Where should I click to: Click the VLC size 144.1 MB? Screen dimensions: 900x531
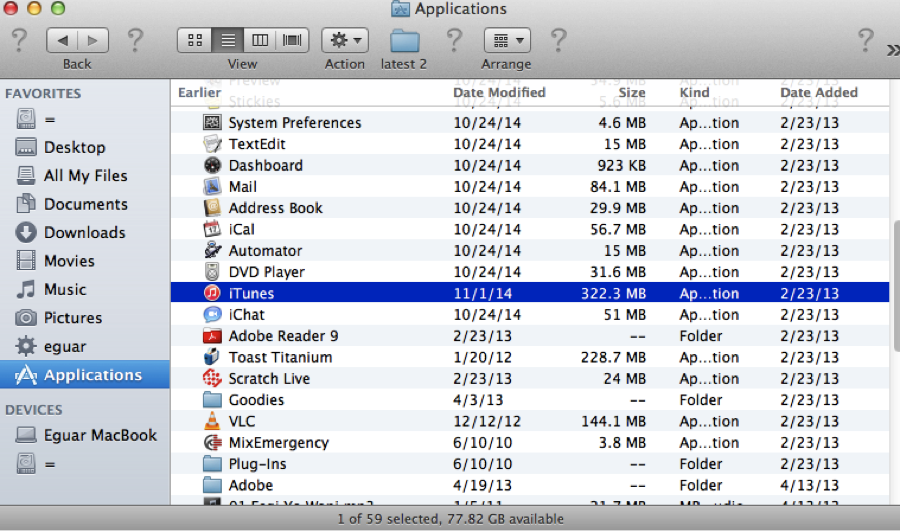(613, 421)
